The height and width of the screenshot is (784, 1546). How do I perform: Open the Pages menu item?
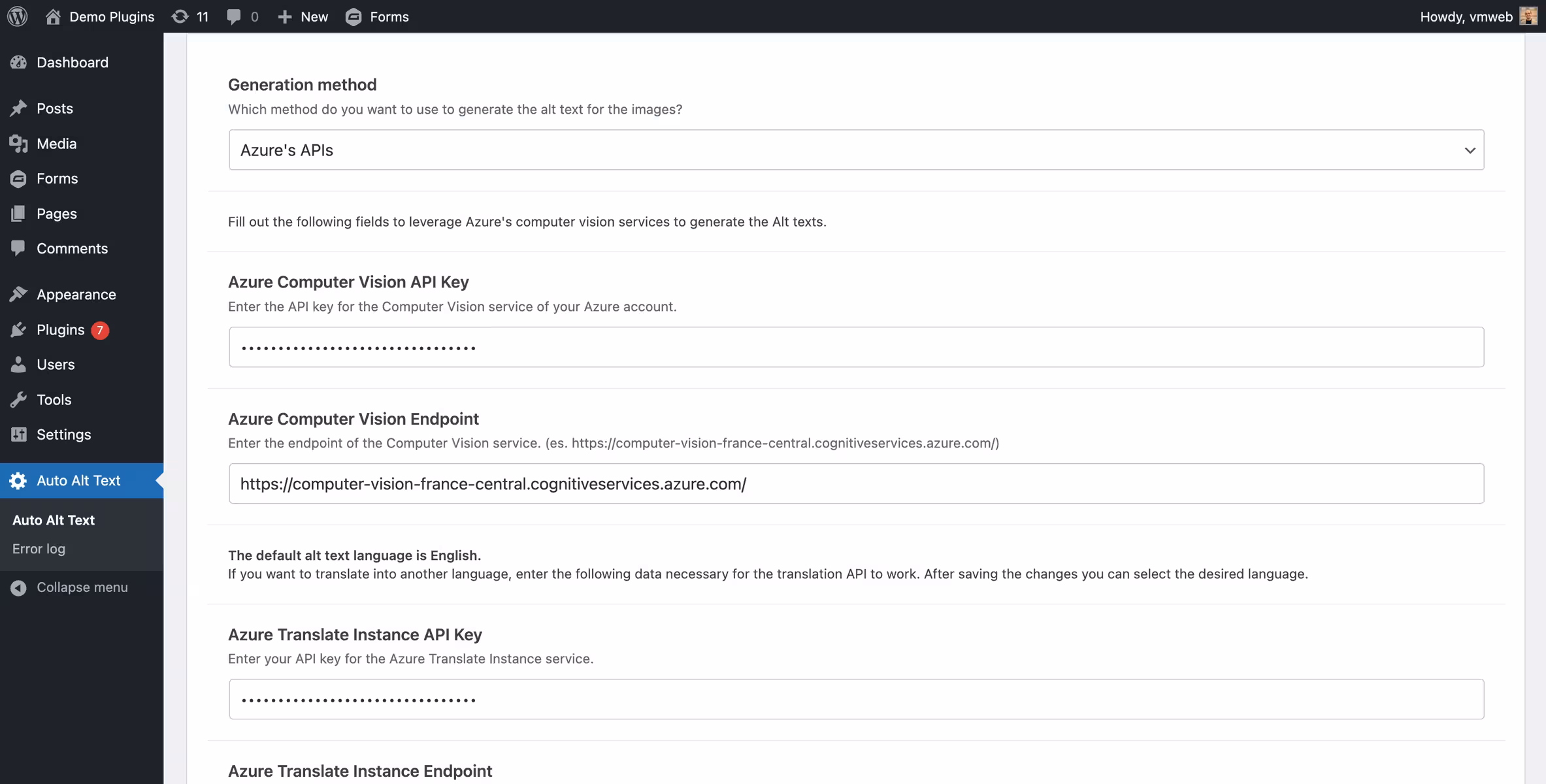coord(82,214)
